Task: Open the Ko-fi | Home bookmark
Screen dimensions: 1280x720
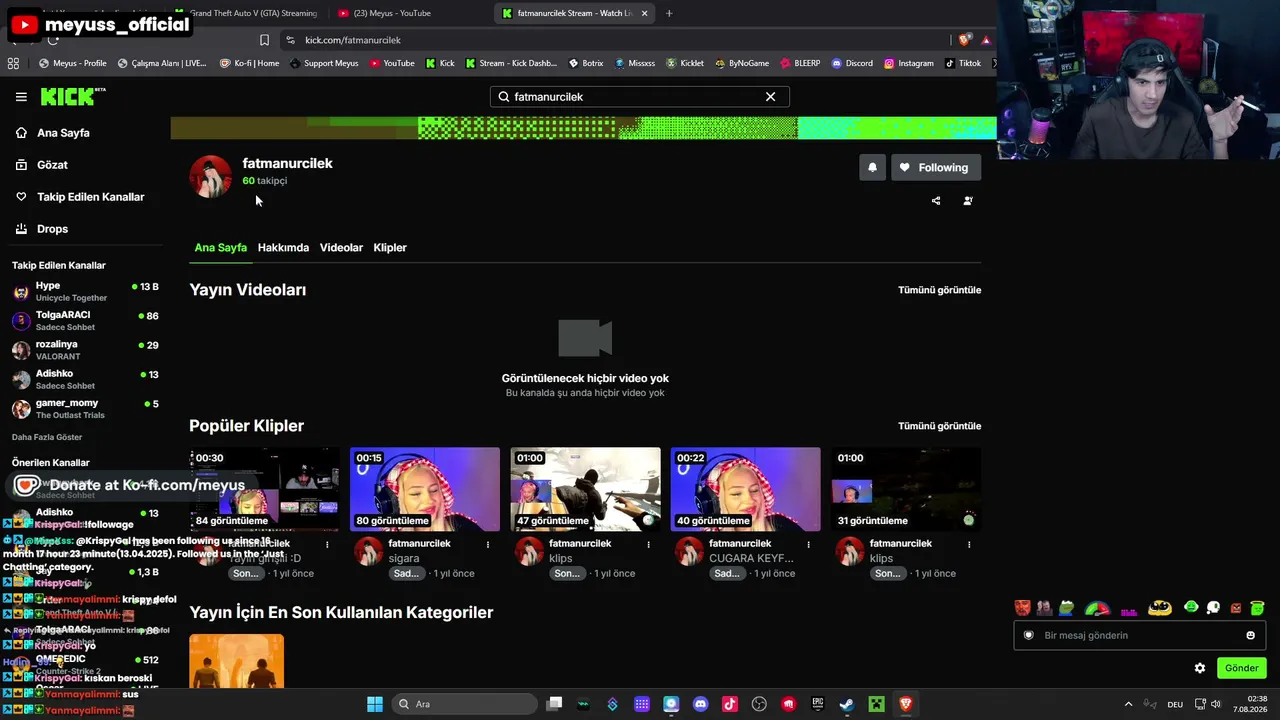Action: click(x=250, y=63)
